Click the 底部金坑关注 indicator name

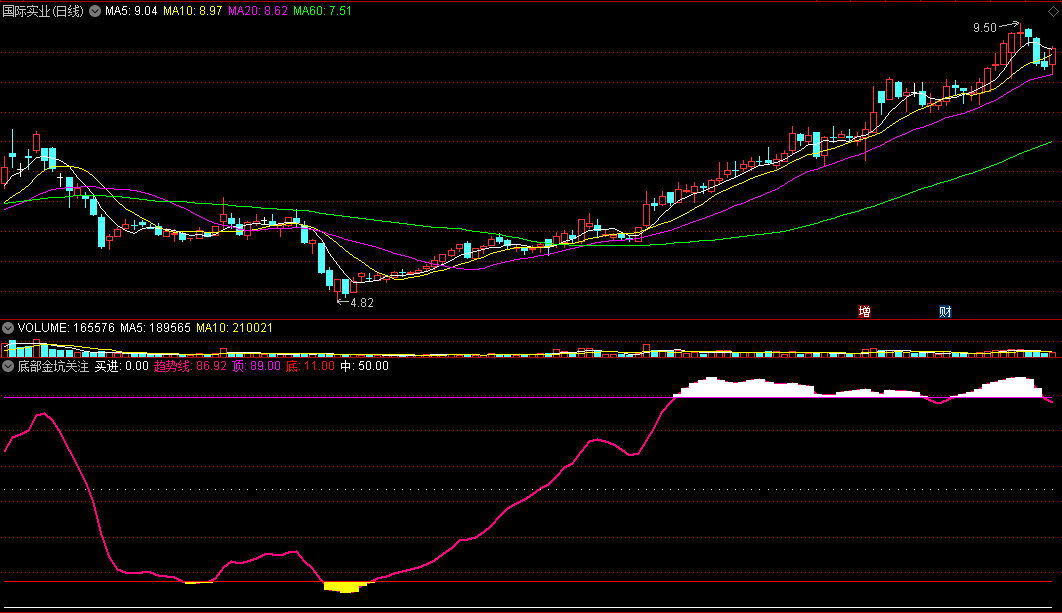click(53, 366)
